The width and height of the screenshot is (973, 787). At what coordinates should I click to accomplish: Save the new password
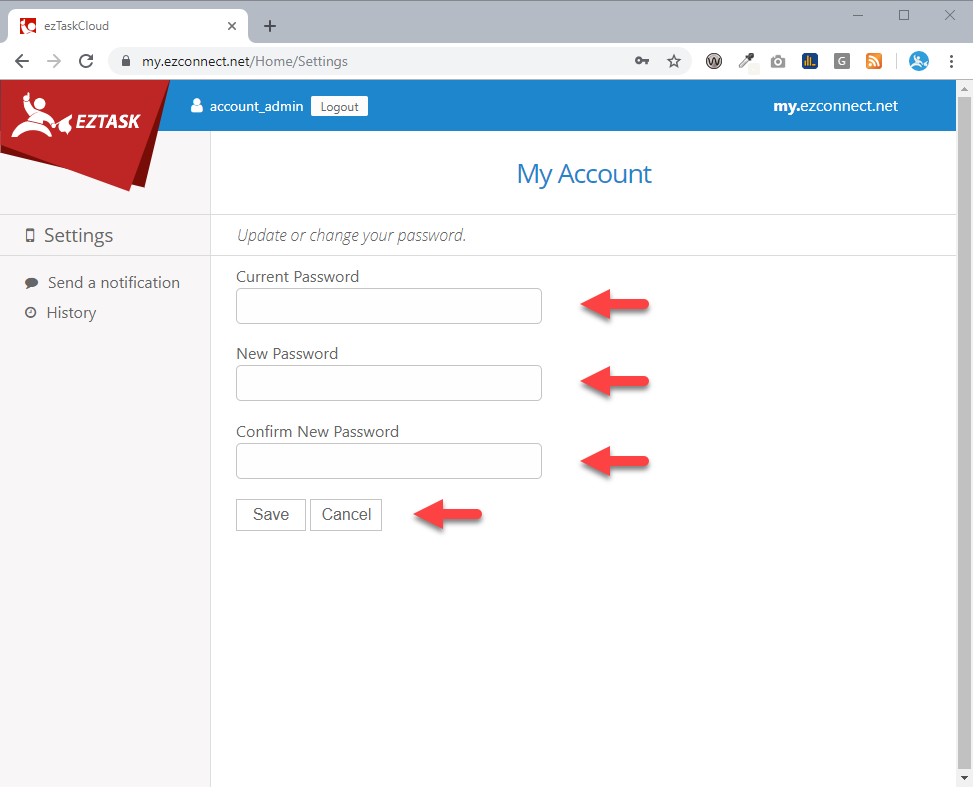pyautogui.click(x=271, y=515)
